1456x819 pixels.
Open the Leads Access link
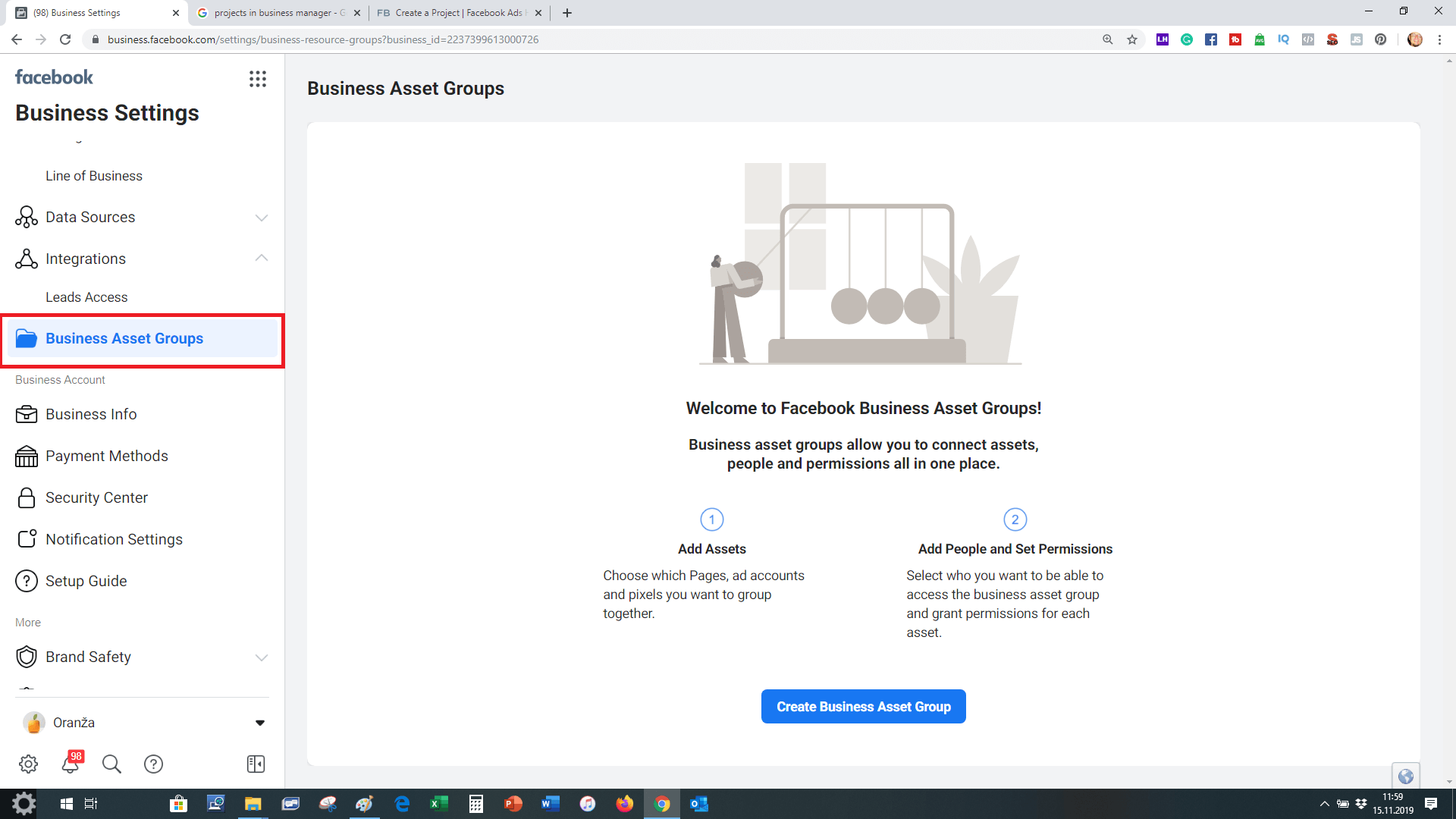click(86, 297)
